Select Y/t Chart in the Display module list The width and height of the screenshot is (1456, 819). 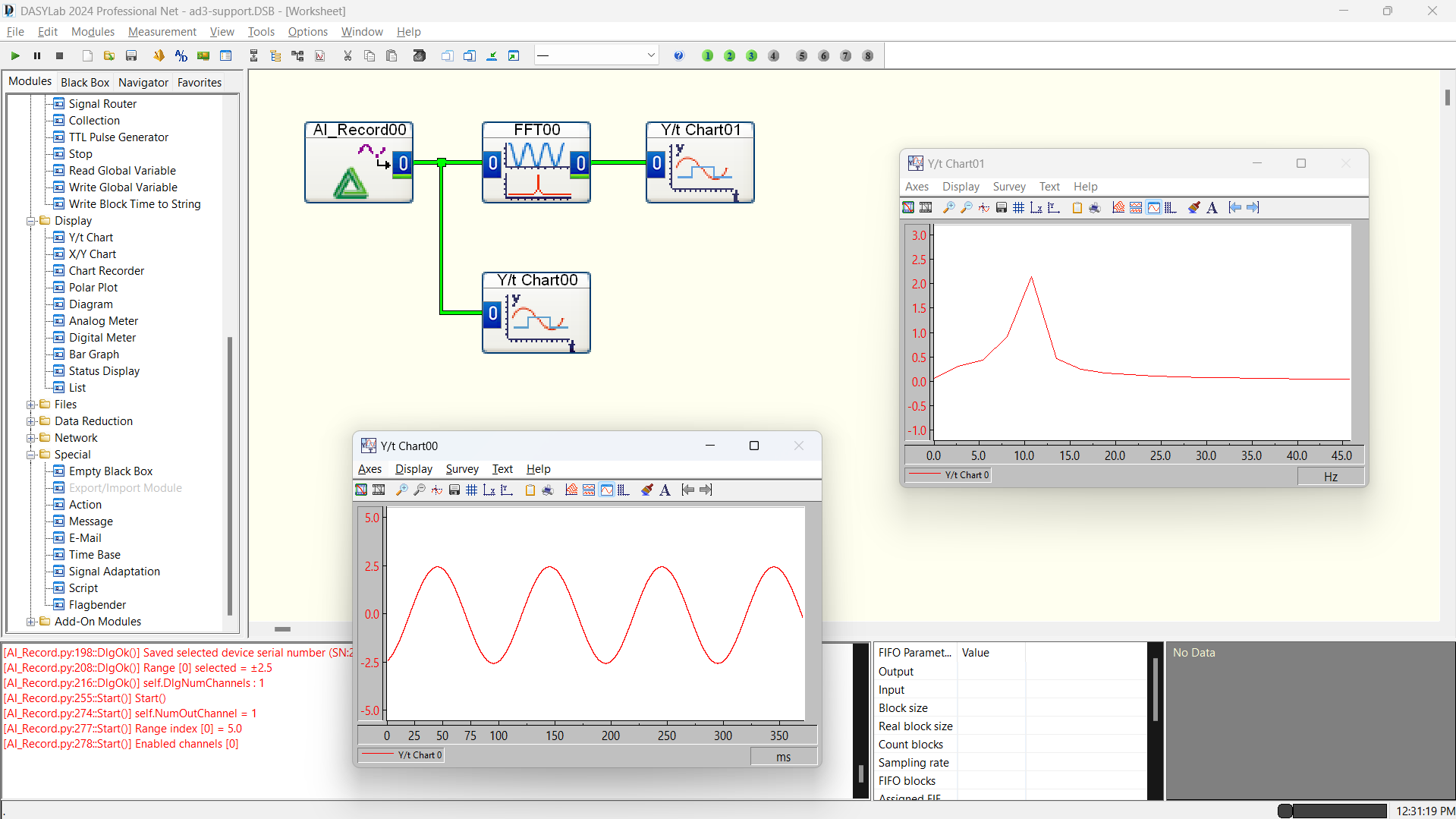90,237
